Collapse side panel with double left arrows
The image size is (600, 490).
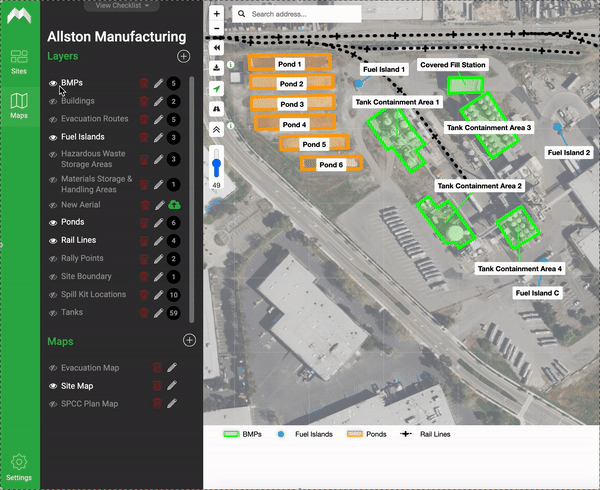pos(217,47)
